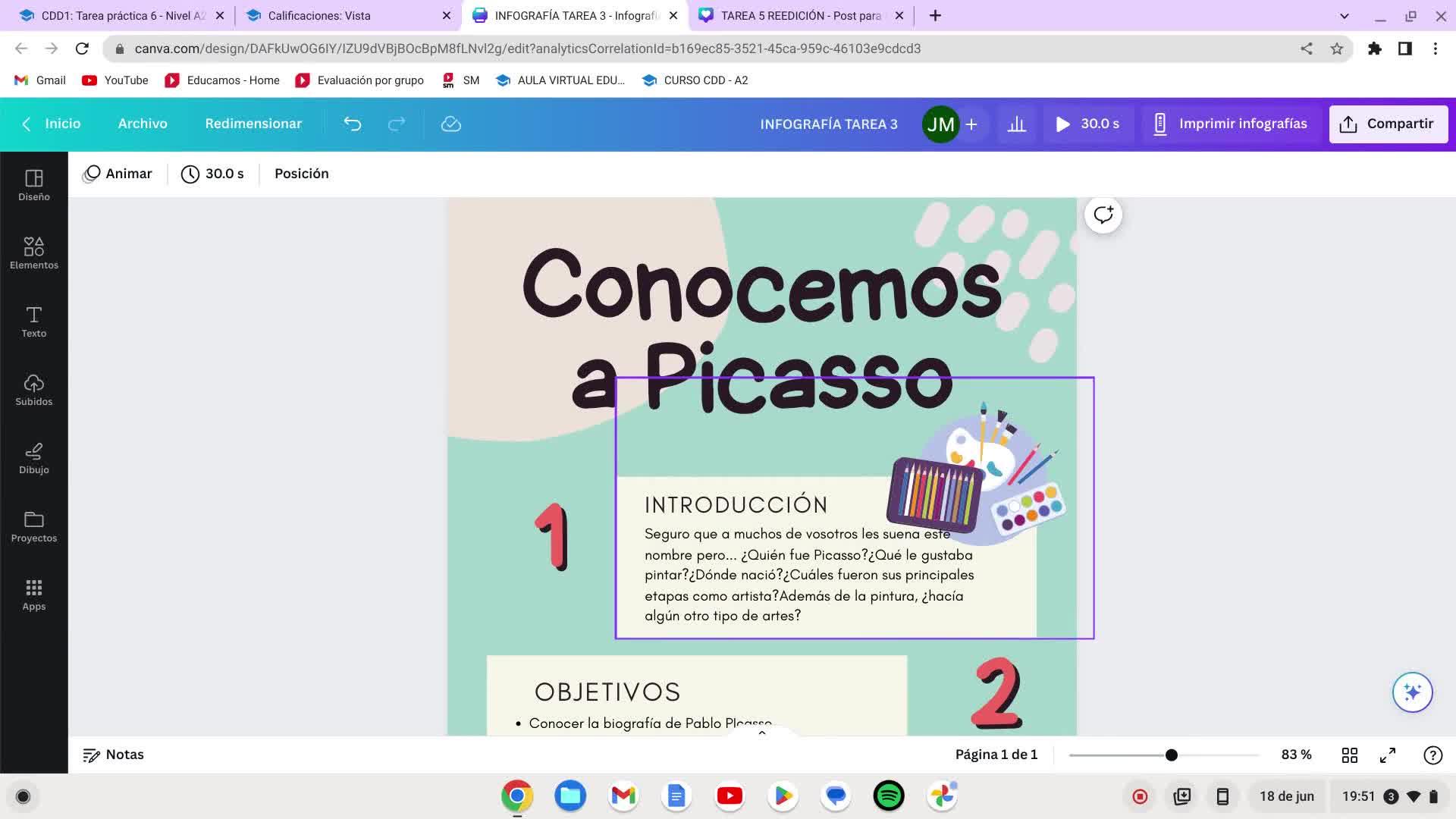Image resolution: width=1456 pixels, height=819 pixels.
Task: Open the Elementos panel in sidebar
Action: click(x=34, y=253)
